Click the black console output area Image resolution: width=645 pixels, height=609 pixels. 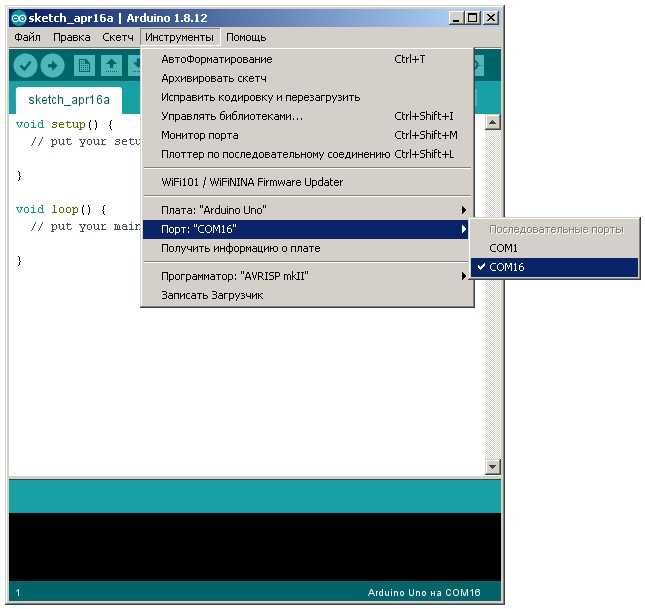(x=255, y=547)
